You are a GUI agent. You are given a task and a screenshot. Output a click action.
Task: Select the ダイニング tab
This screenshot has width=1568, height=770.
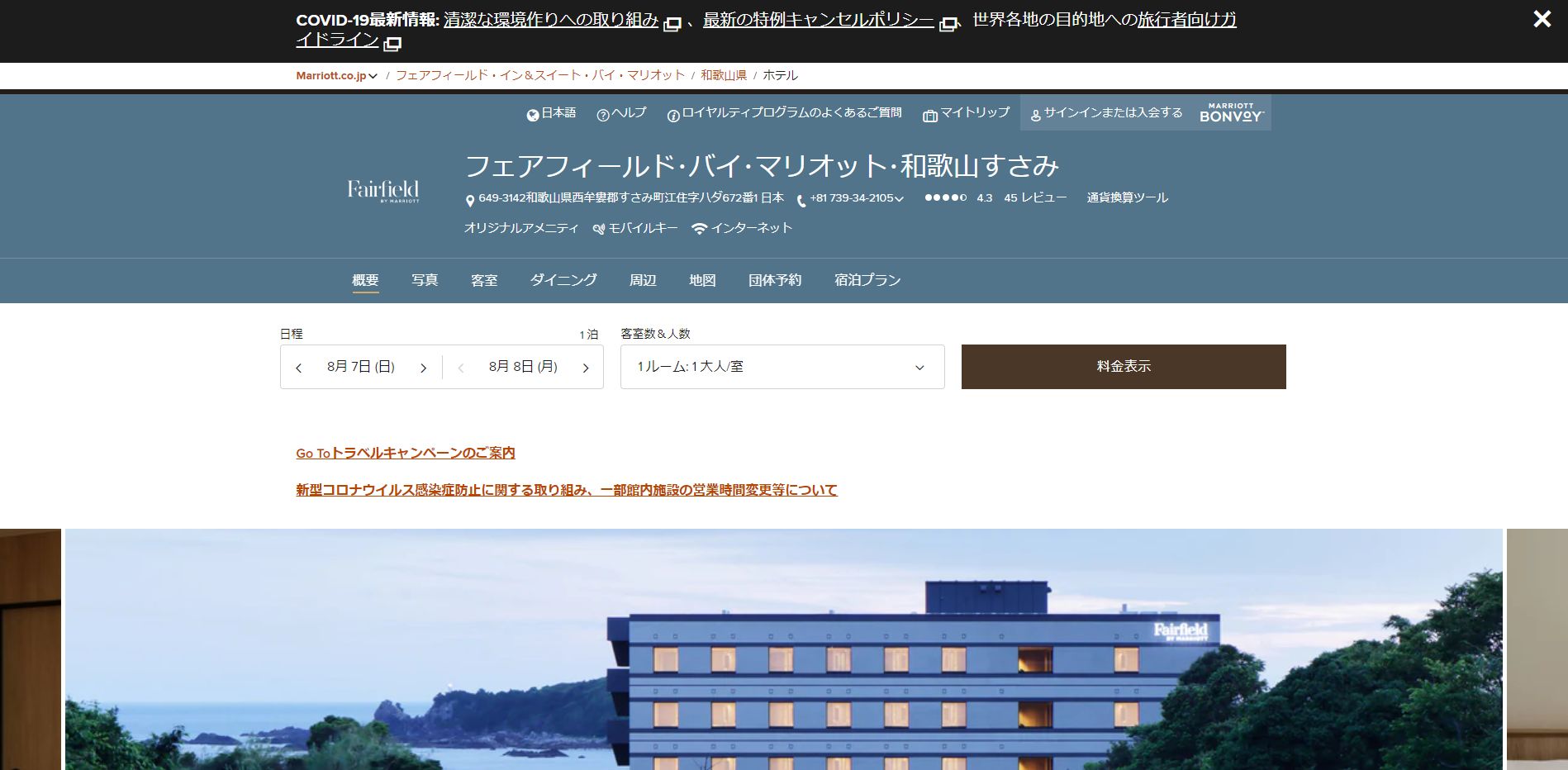point(563,280)
